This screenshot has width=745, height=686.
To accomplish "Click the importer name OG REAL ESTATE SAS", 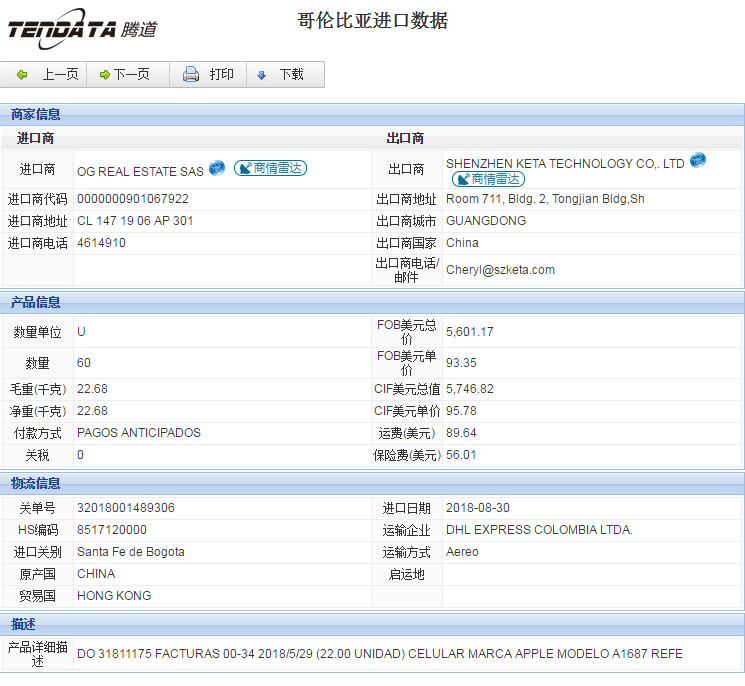I will 140,171.
